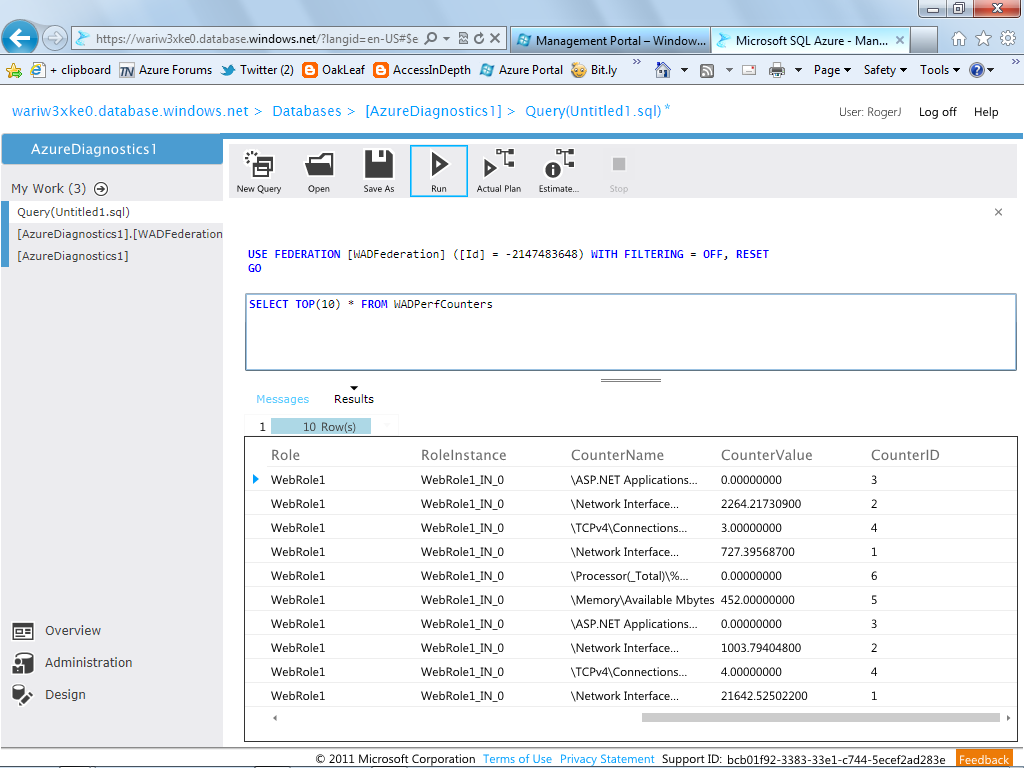Open the Terms of Use link

(517, 759)
